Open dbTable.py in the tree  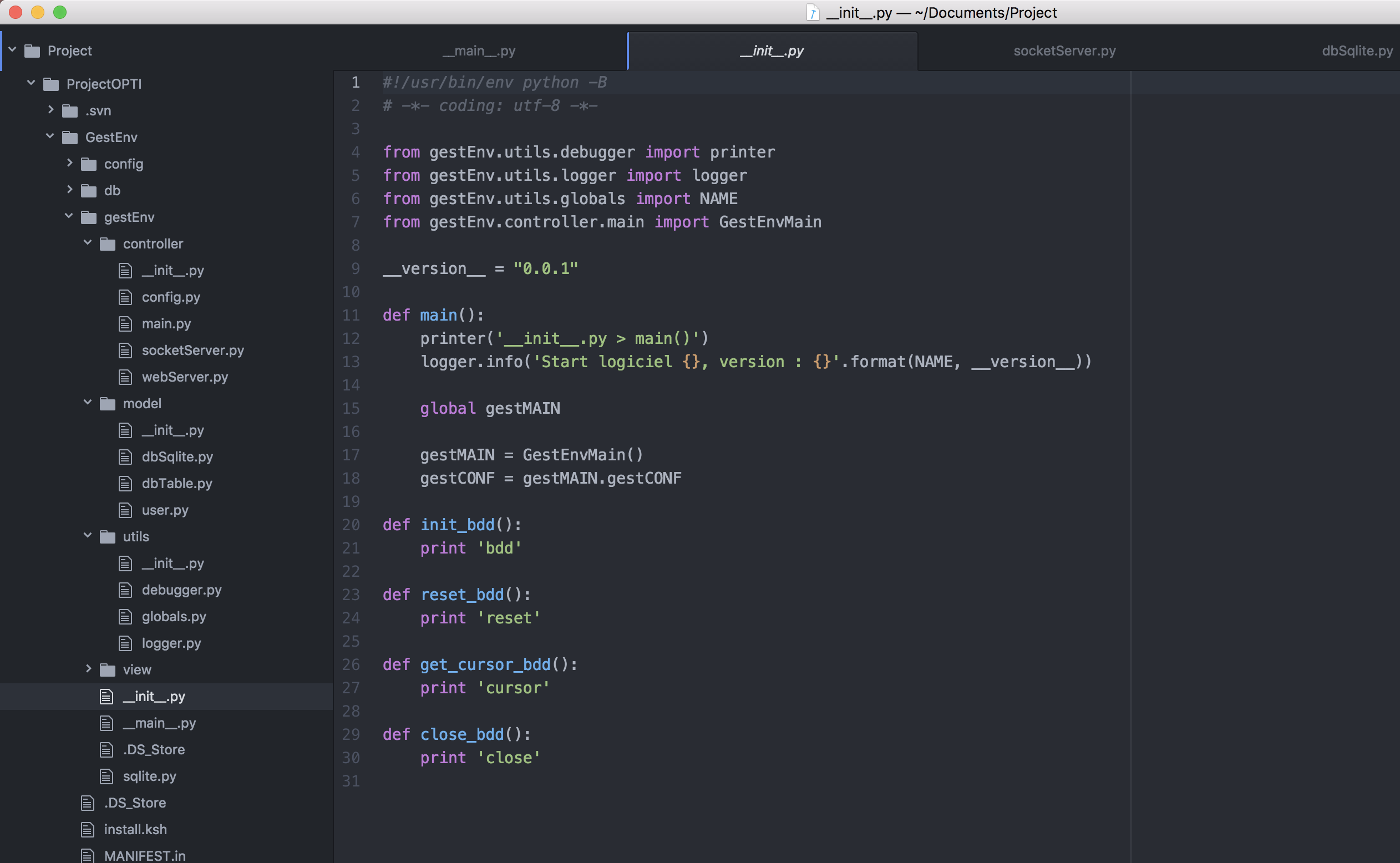click(x=177, y=484)
